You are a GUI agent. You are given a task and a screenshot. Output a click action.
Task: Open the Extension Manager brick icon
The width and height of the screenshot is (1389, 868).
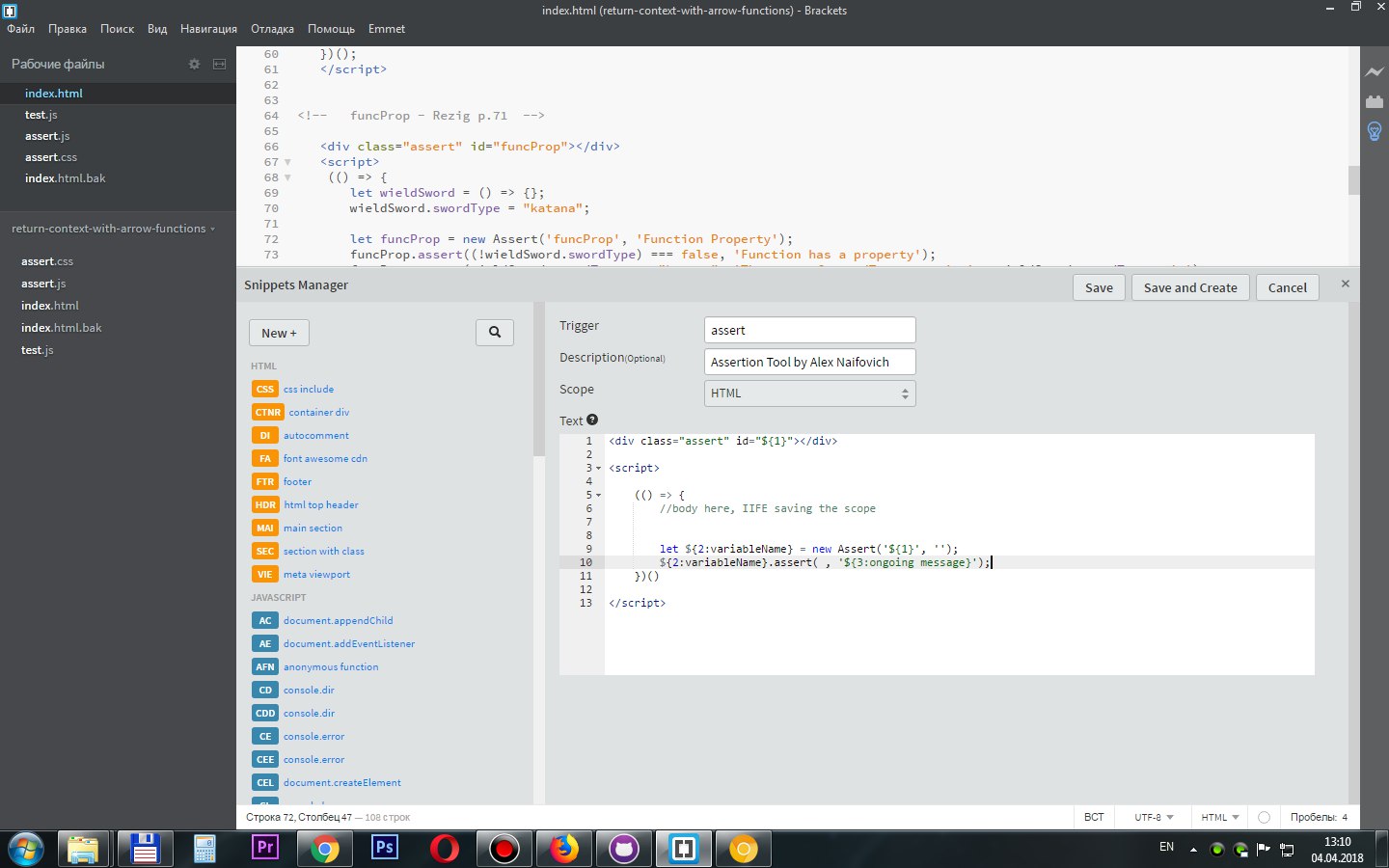(x=1375, y=101)
